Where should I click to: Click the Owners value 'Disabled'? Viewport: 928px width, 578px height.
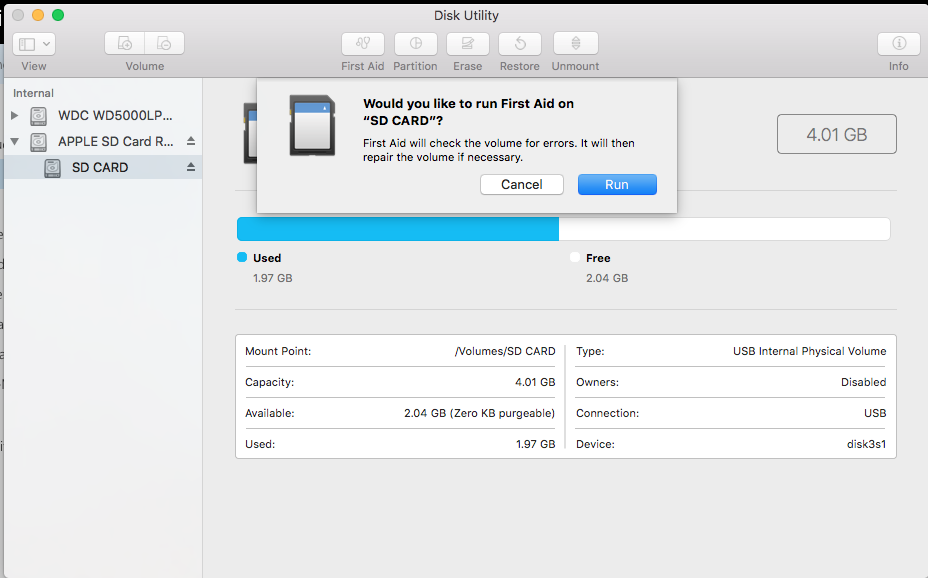pos(863,382)
